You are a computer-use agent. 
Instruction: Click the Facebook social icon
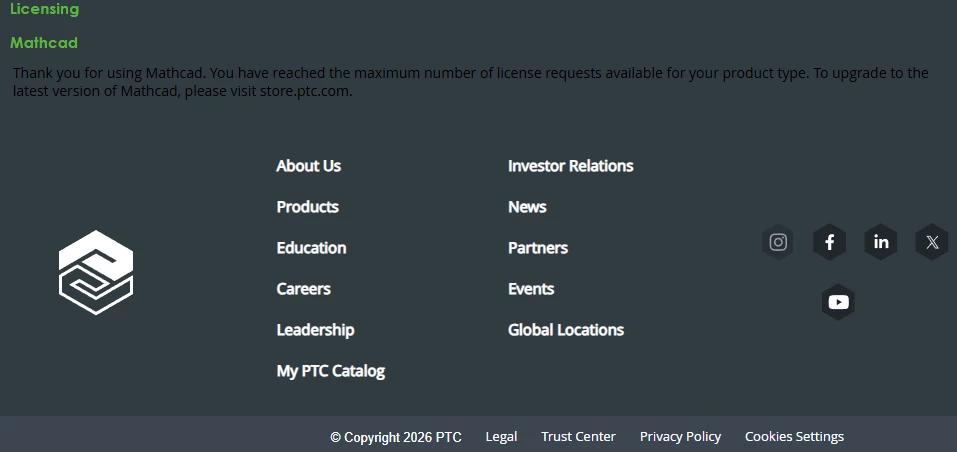tap(829, 242)
